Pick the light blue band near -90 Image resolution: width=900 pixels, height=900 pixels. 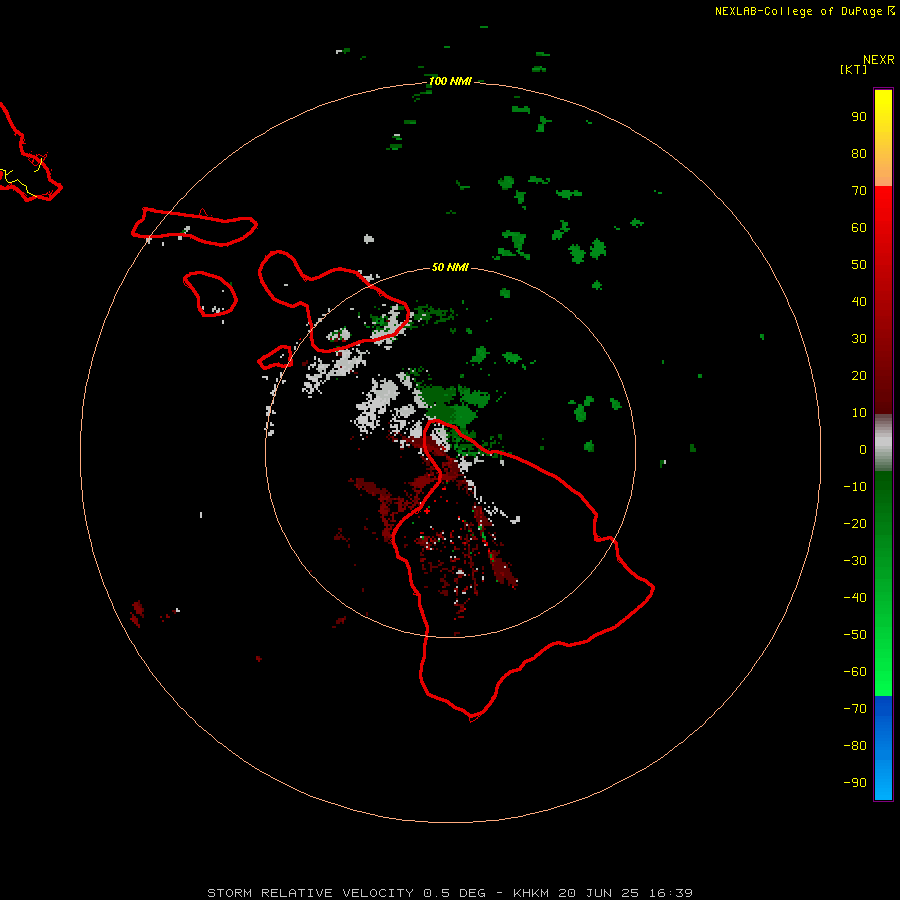point(883,781)
